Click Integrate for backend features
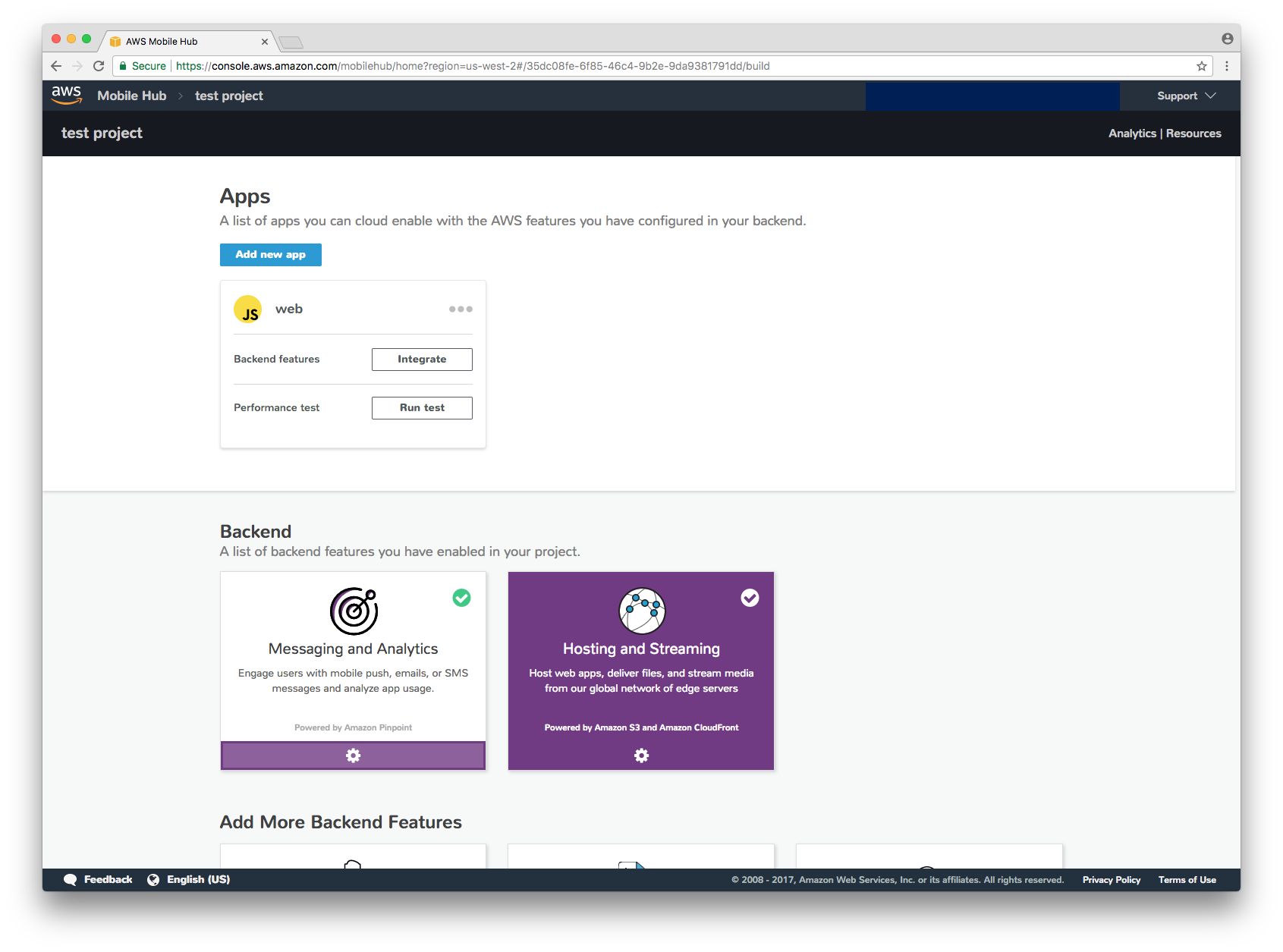 (x=422, y=360)
